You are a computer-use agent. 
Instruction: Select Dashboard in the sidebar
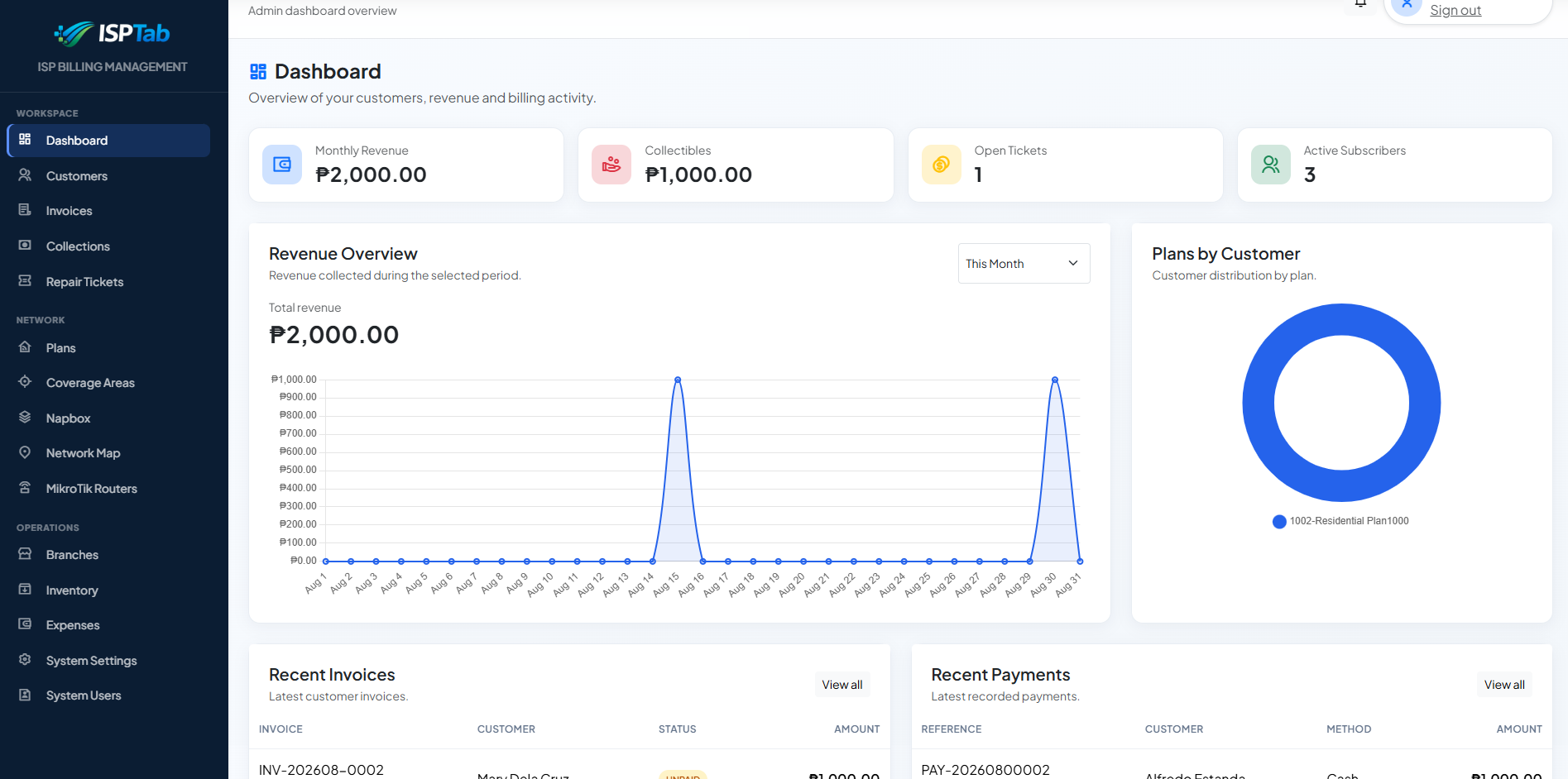[x=108, y=141]
